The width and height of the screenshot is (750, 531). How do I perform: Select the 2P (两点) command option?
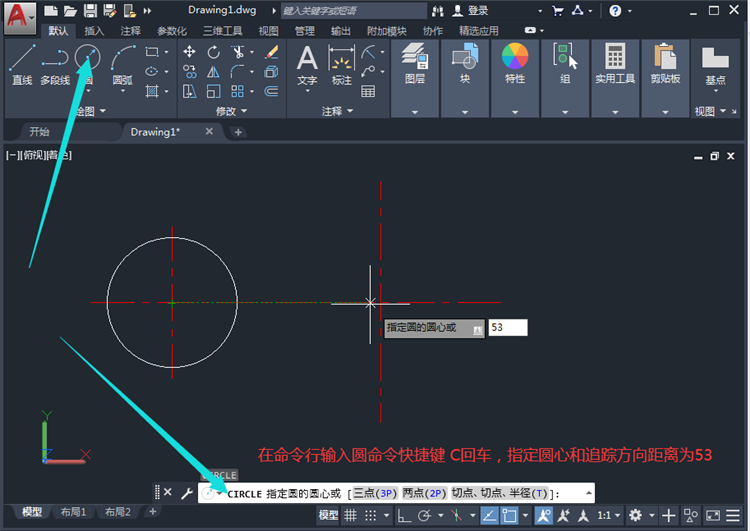(x=425, y=493)
